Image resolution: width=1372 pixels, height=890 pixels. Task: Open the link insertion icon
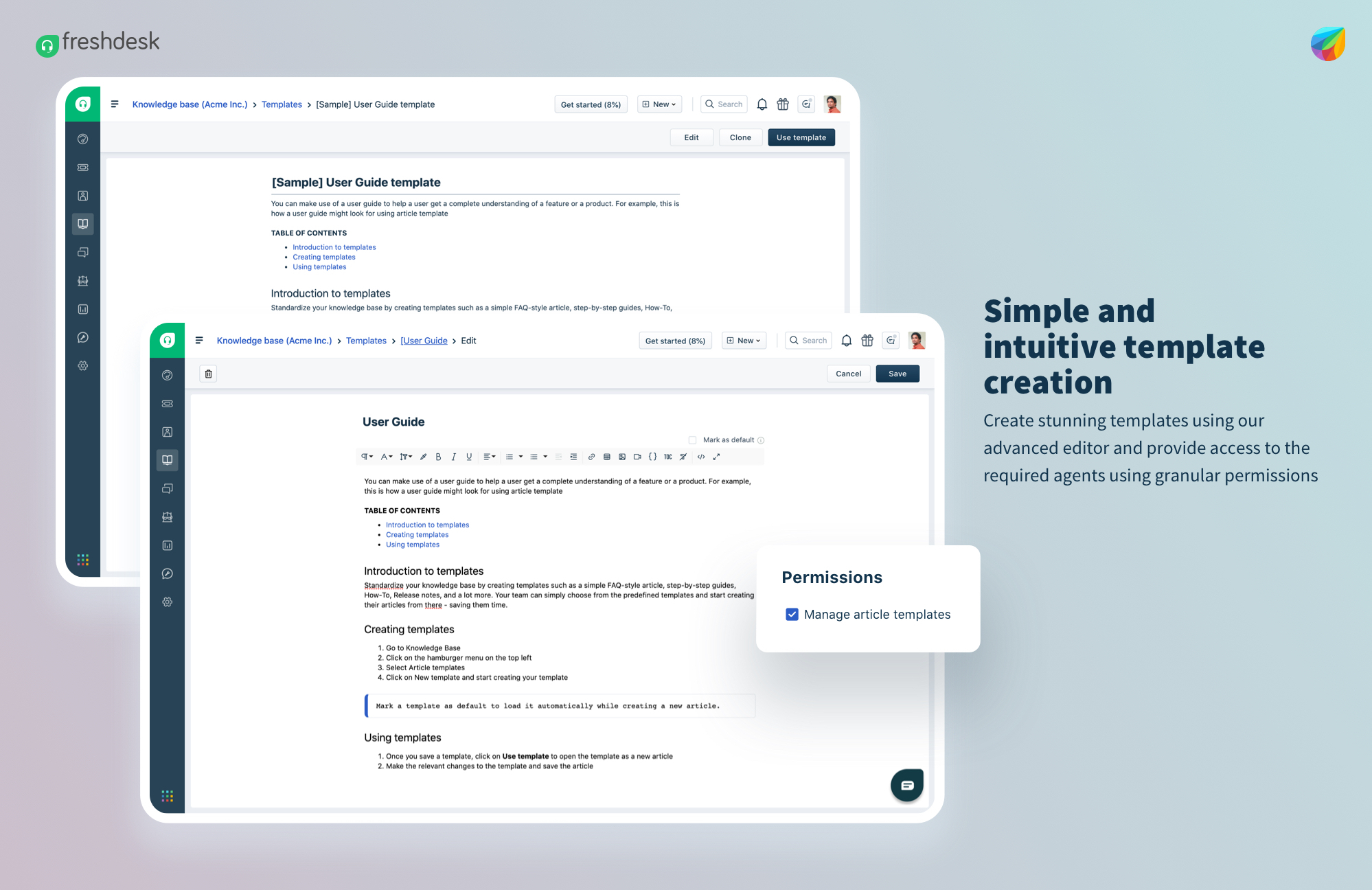(590, 458)
